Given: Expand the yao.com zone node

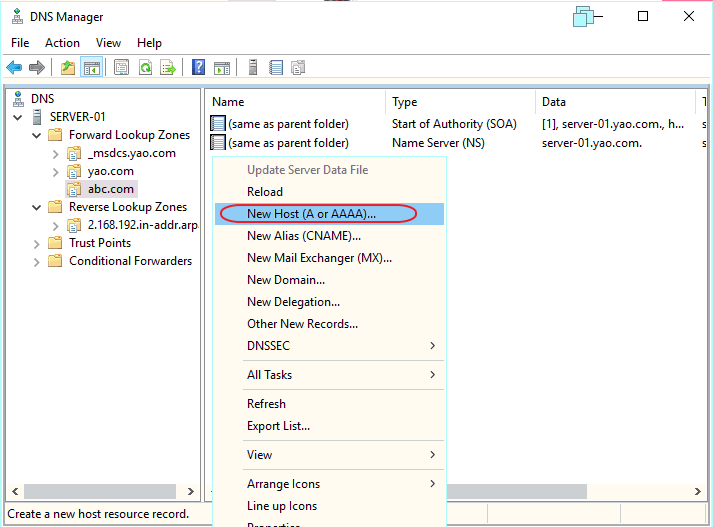Looking at the screenshot, I should click(56, 171).
